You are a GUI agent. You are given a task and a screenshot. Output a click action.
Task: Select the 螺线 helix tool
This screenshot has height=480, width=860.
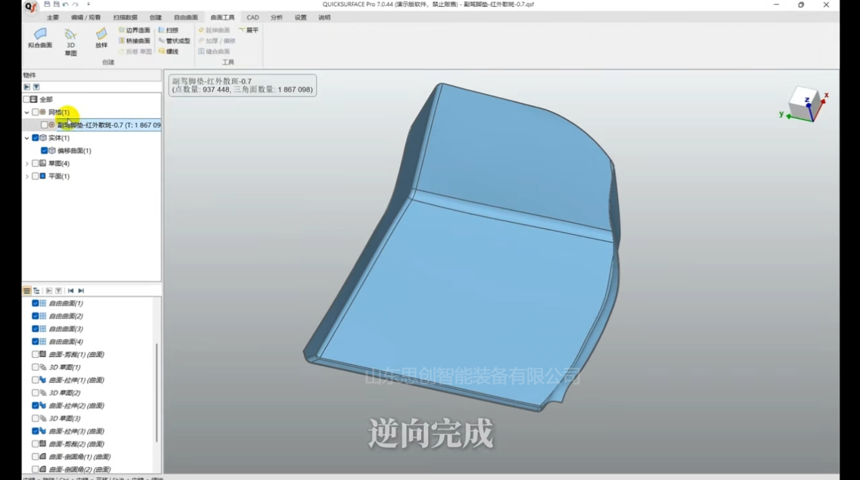click(x=168, y=51)
